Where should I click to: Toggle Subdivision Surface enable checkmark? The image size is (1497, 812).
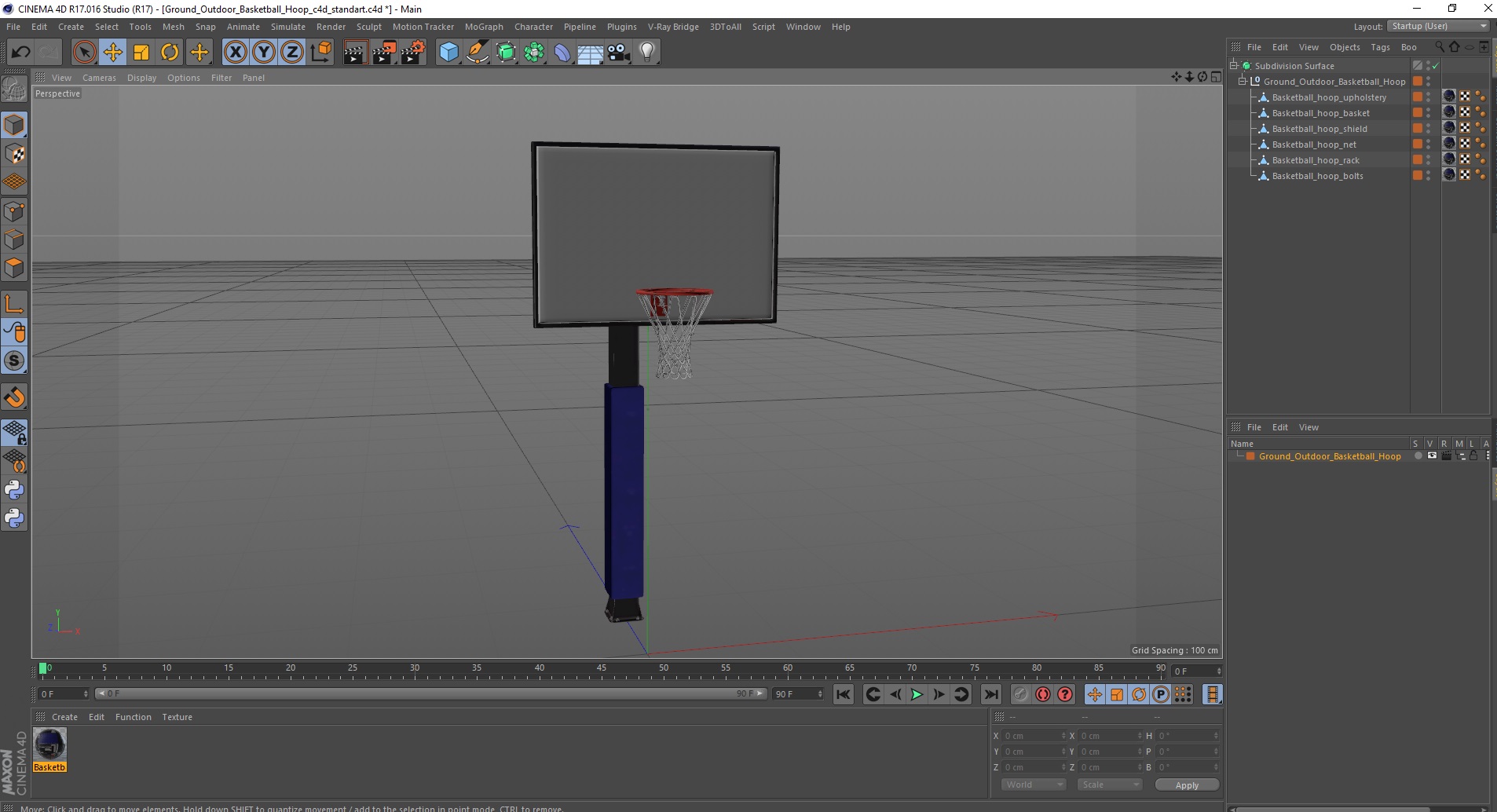click(1436, 66)
